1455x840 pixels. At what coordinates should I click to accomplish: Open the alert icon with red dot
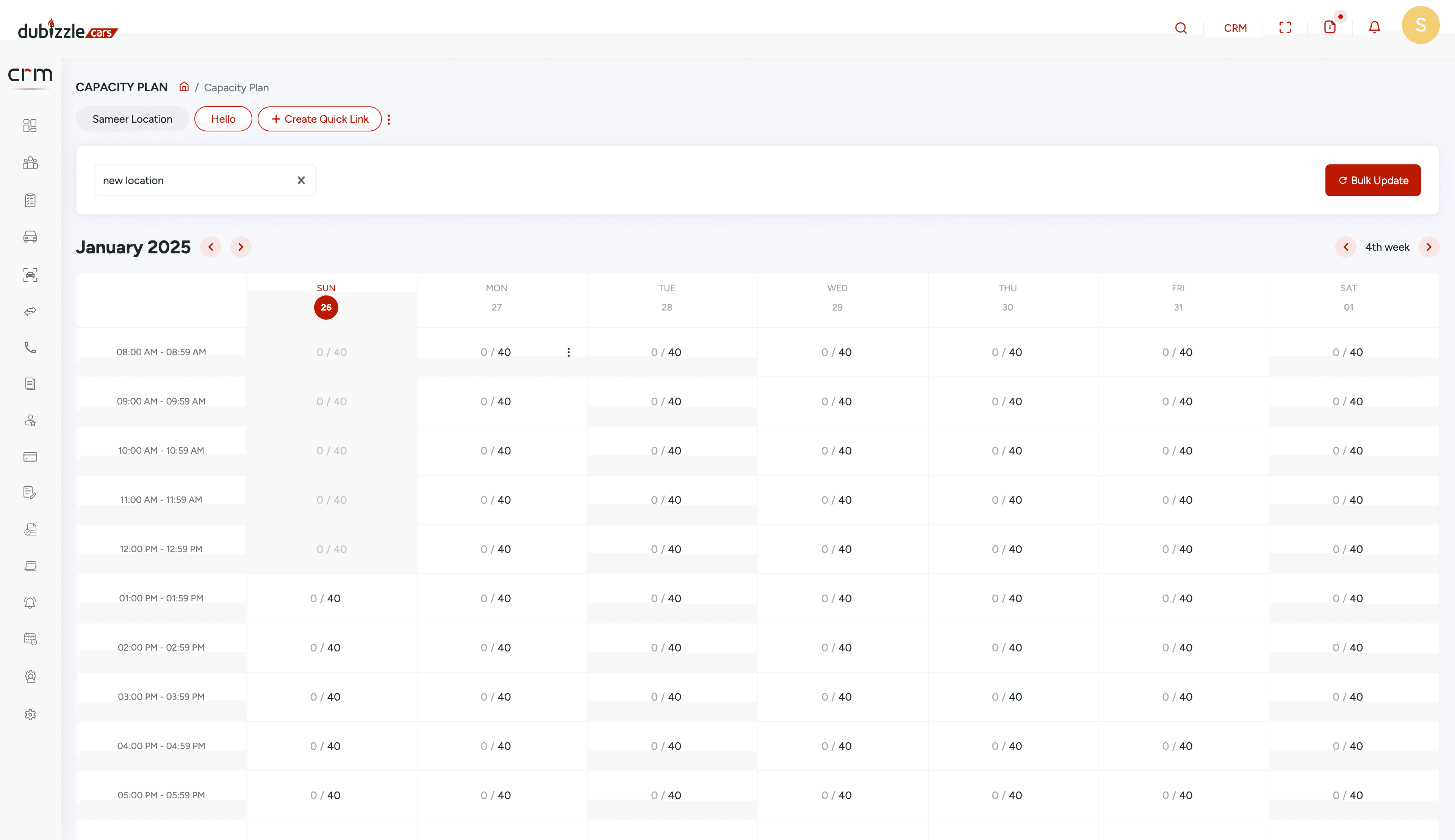[x=1330, y=27]
